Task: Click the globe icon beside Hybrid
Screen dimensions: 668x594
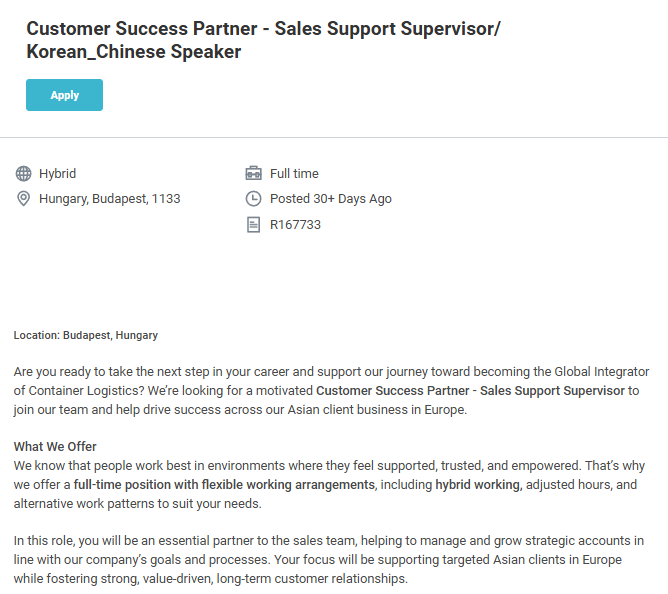Action: point(24,174)
